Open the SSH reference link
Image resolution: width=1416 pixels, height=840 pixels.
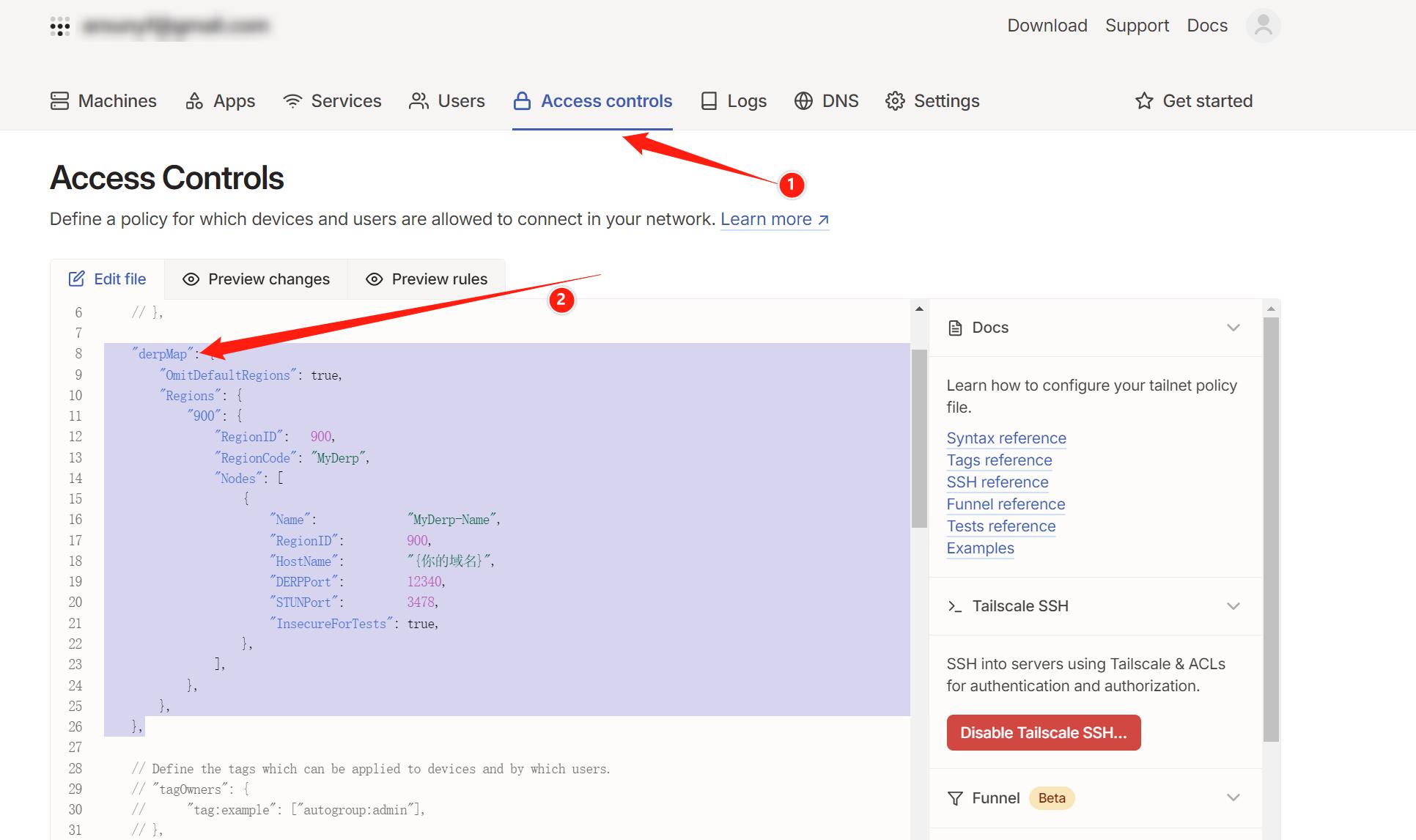click(998, 482)
